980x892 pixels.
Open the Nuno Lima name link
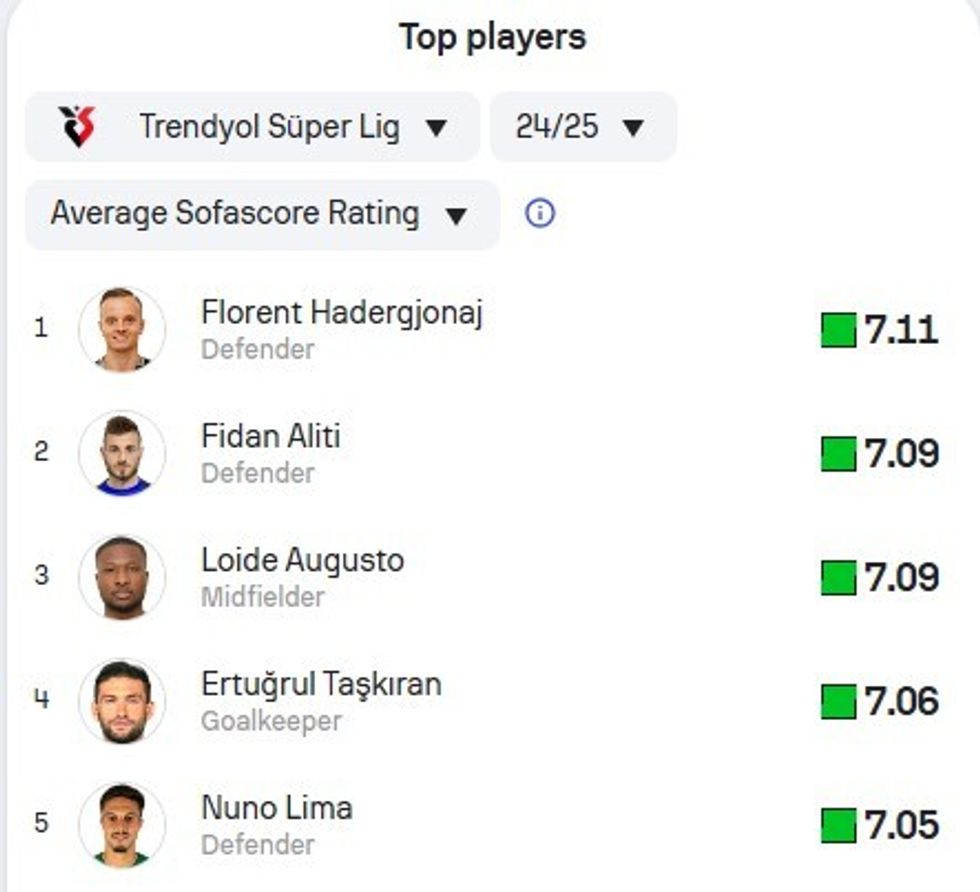pos(277,808)
